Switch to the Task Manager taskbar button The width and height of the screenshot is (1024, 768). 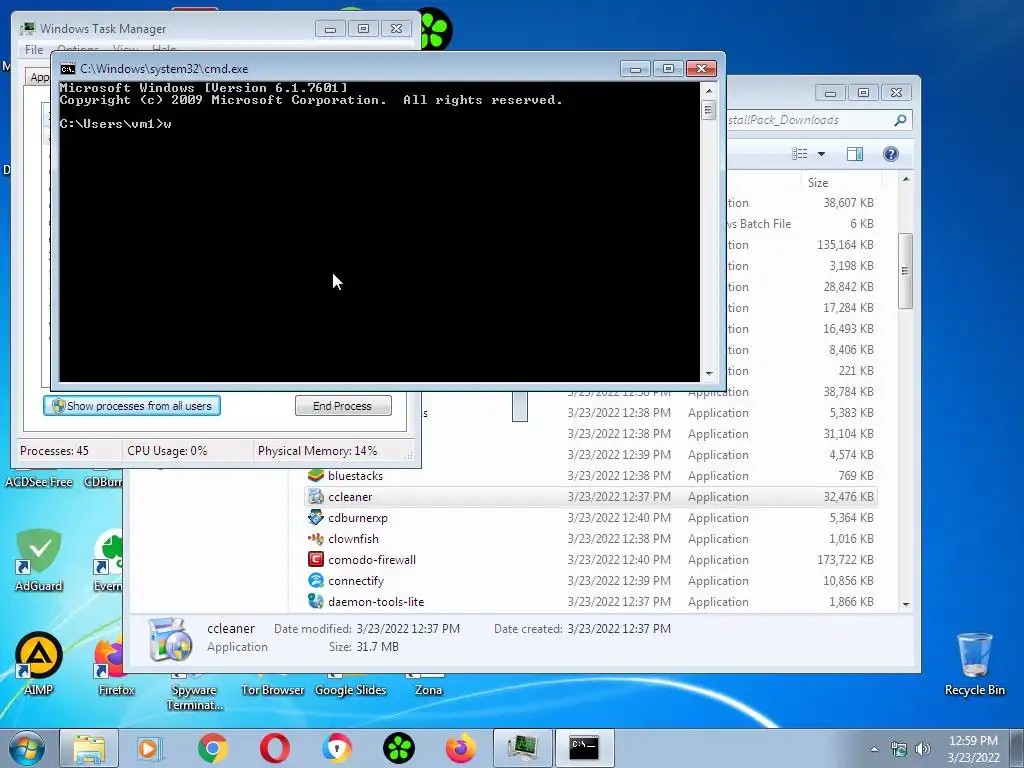tap(522, 748)
